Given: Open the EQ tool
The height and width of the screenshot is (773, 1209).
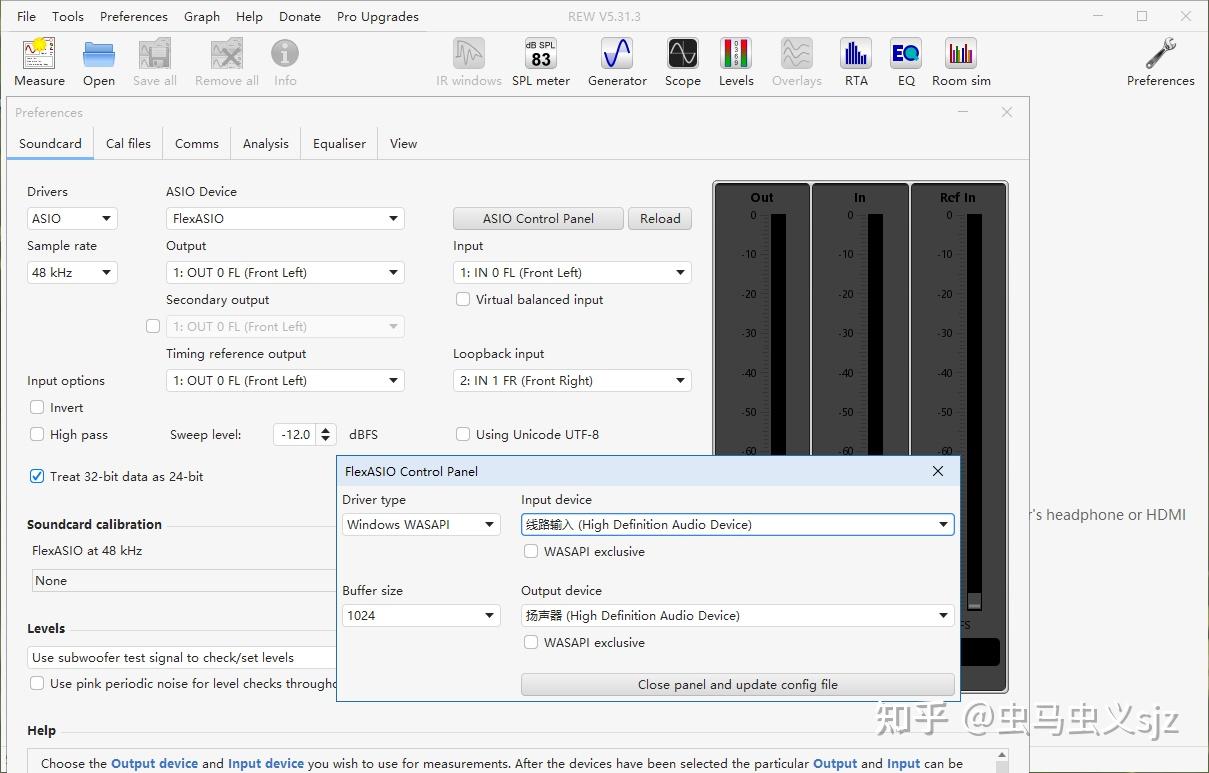Looking at the screenshot, I should tap(906, 62).
